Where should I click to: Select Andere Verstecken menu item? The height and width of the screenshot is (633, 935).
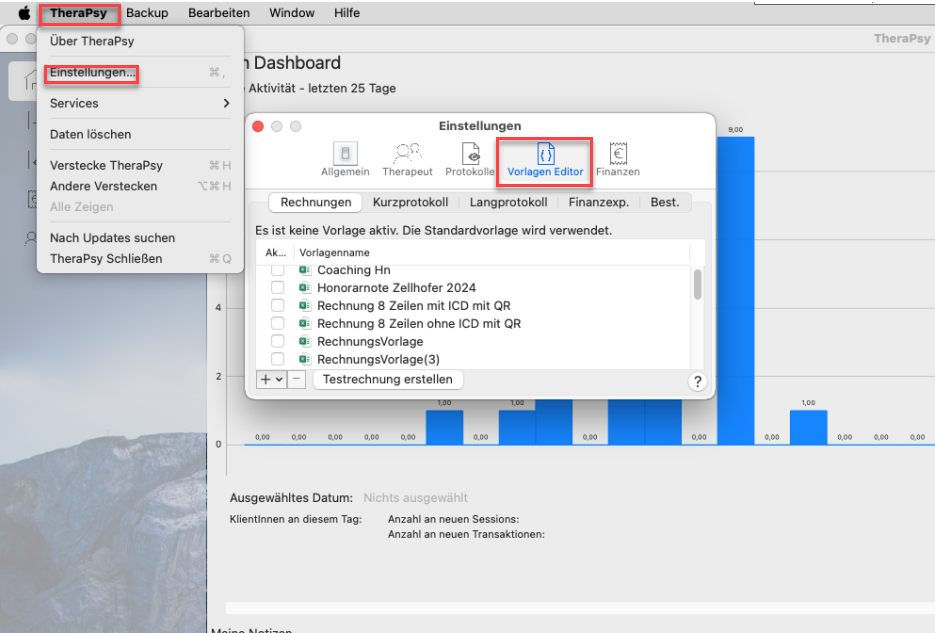click(x=104, y=186)
